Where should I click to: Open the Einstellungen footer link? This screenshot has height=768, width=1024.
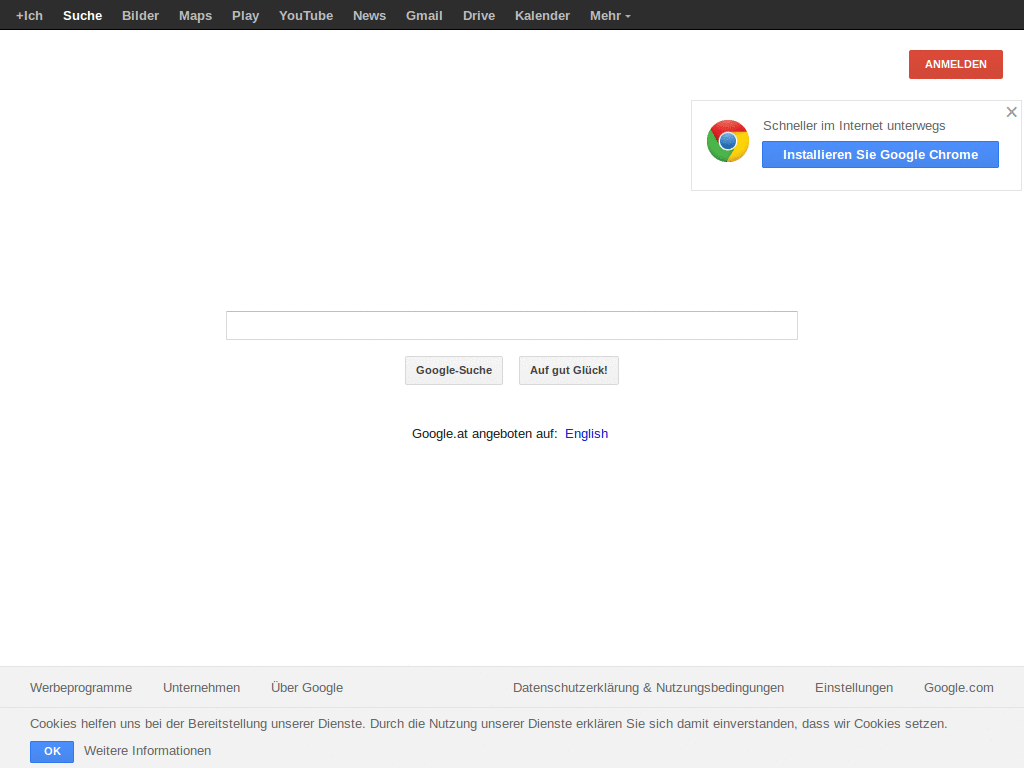coord(854,688)
